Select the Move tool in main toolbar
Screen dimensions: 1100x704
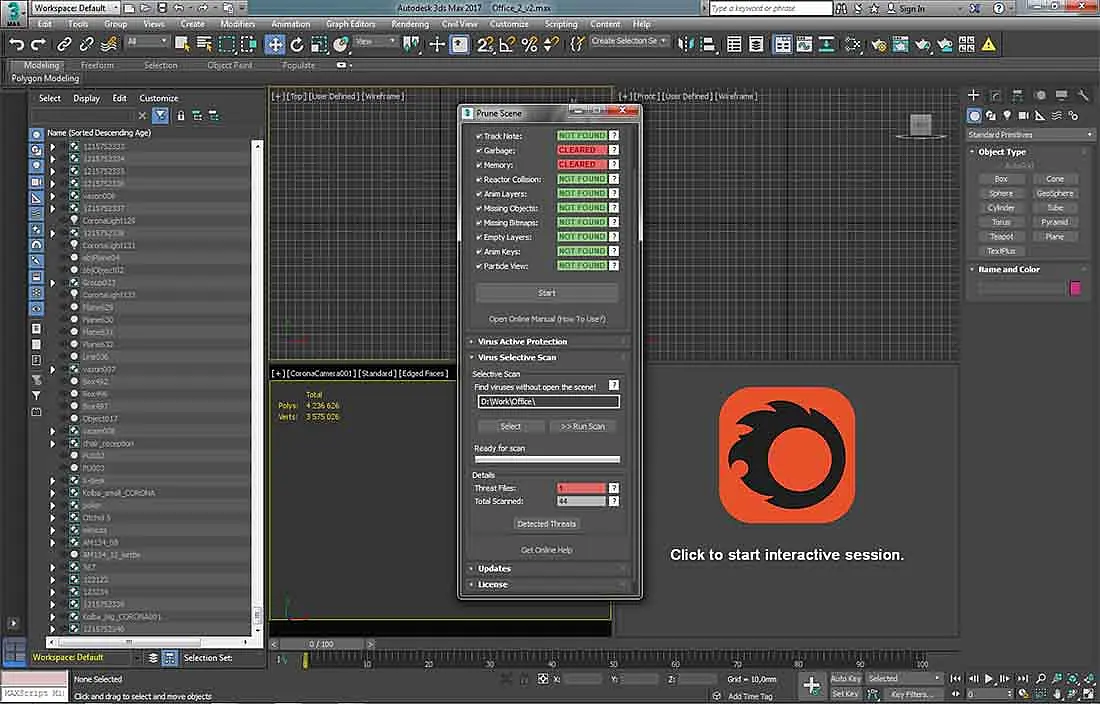pyautogui.click(x=275, y=45)
